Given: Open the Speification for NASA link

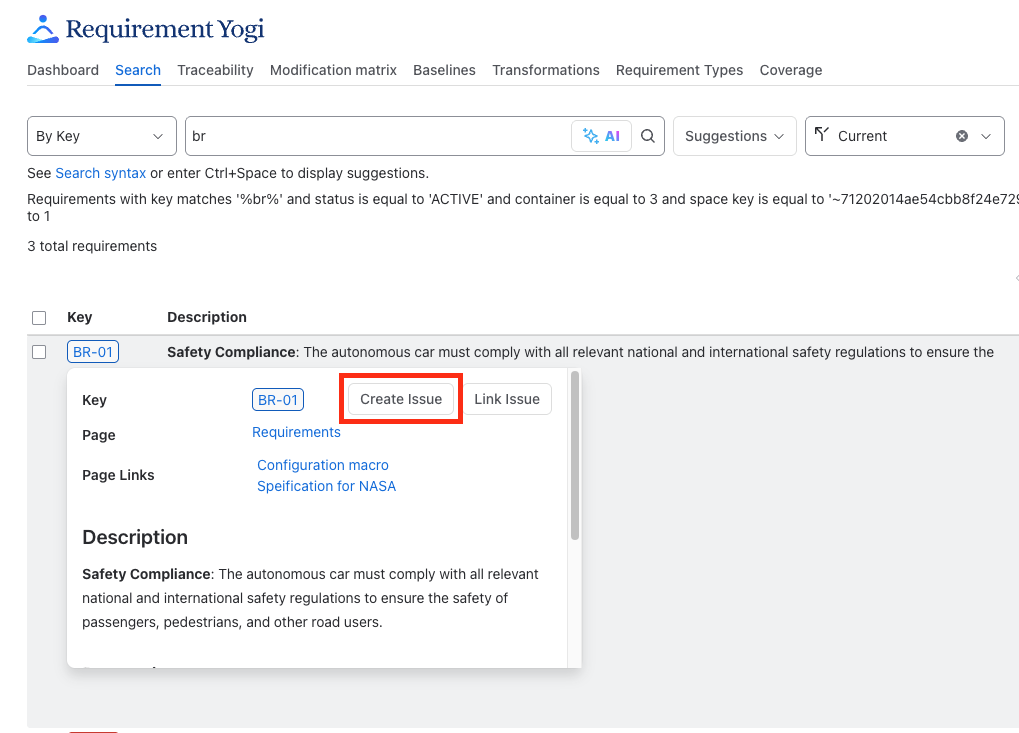Looking at the screenshot, I should [x=326, y=486].
